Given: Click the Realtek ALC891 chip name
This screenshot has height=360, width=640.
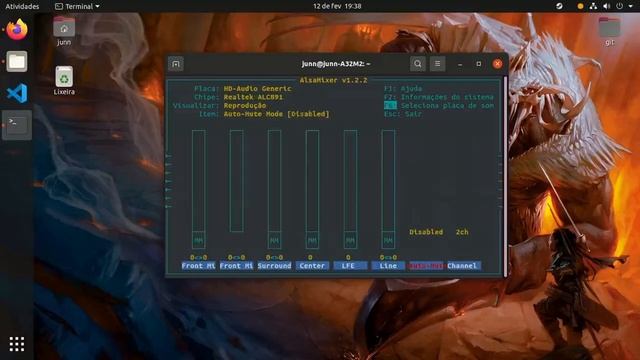Looking at the screenshot, I should [253, 97].
